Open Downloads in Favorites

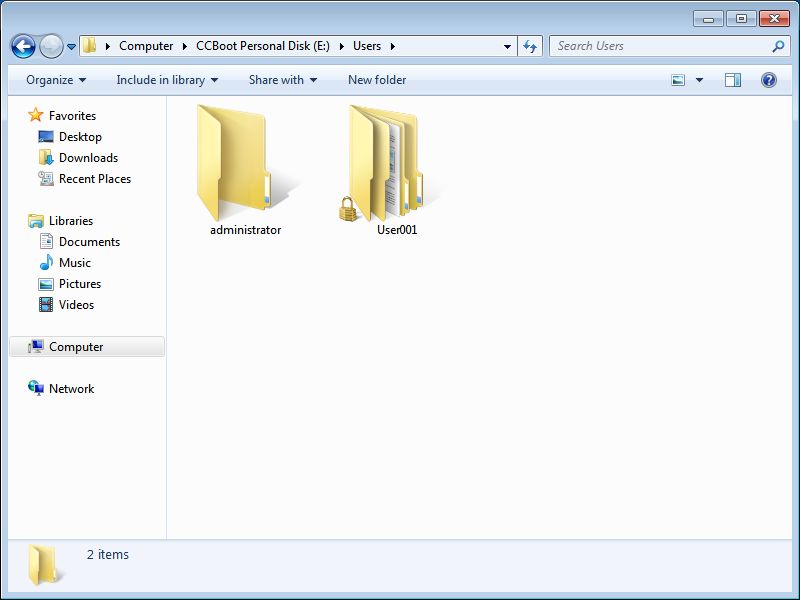pos(88,158)
